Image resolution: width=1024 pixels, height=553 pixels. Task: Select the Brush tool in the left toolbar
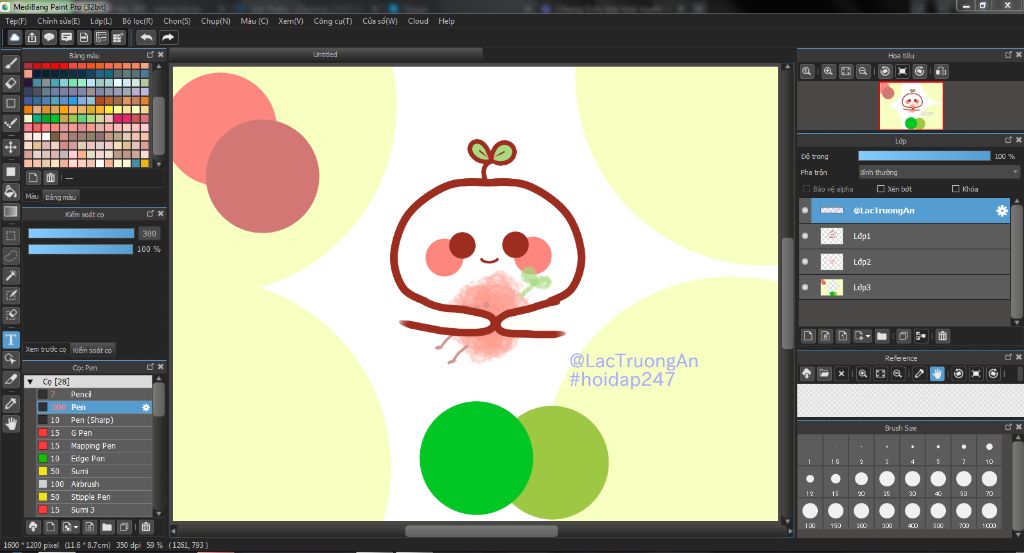10,63
